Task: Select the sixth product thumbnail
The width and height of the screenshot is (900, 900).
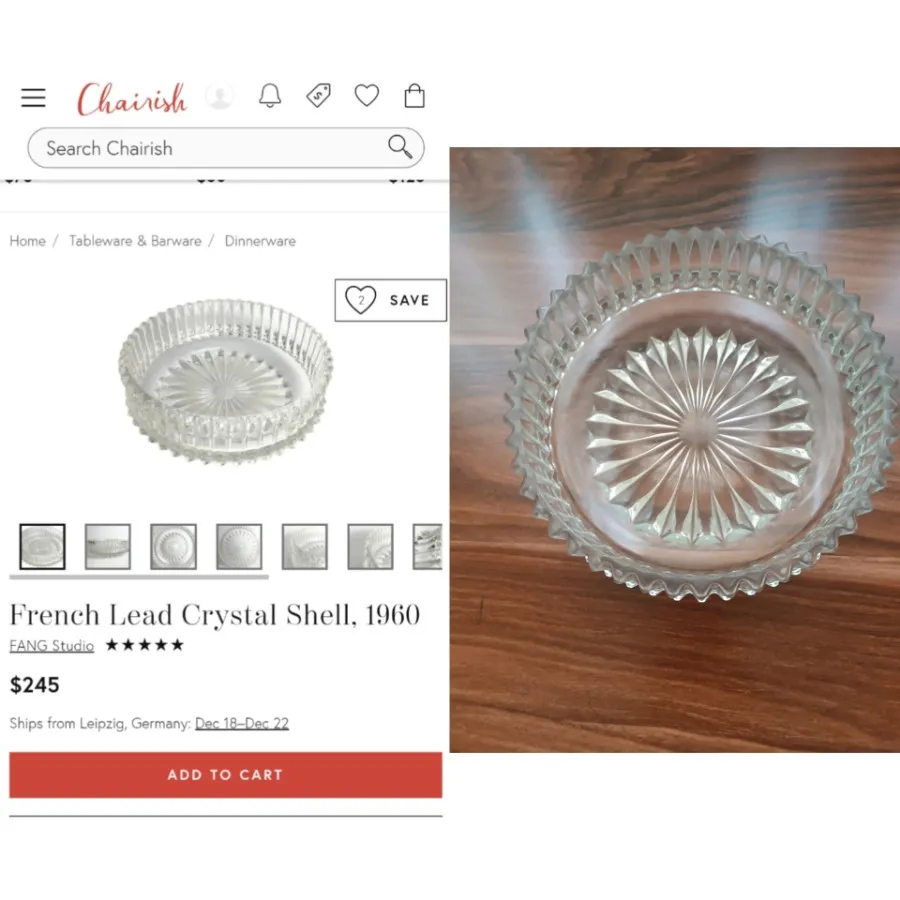Action: [x=370, y=546]
